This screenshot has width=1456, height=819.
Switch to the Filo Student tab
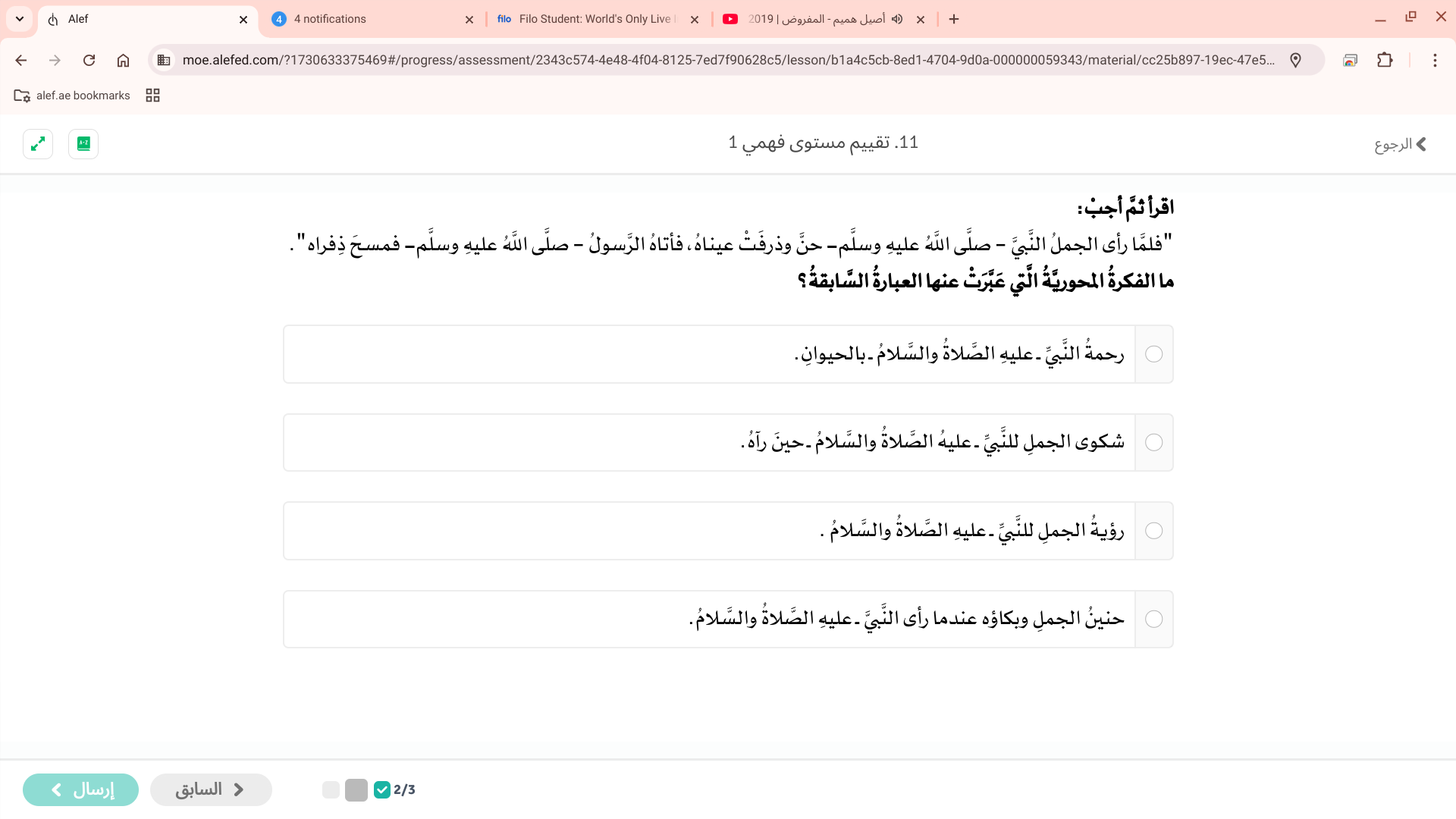coord(595,19)
